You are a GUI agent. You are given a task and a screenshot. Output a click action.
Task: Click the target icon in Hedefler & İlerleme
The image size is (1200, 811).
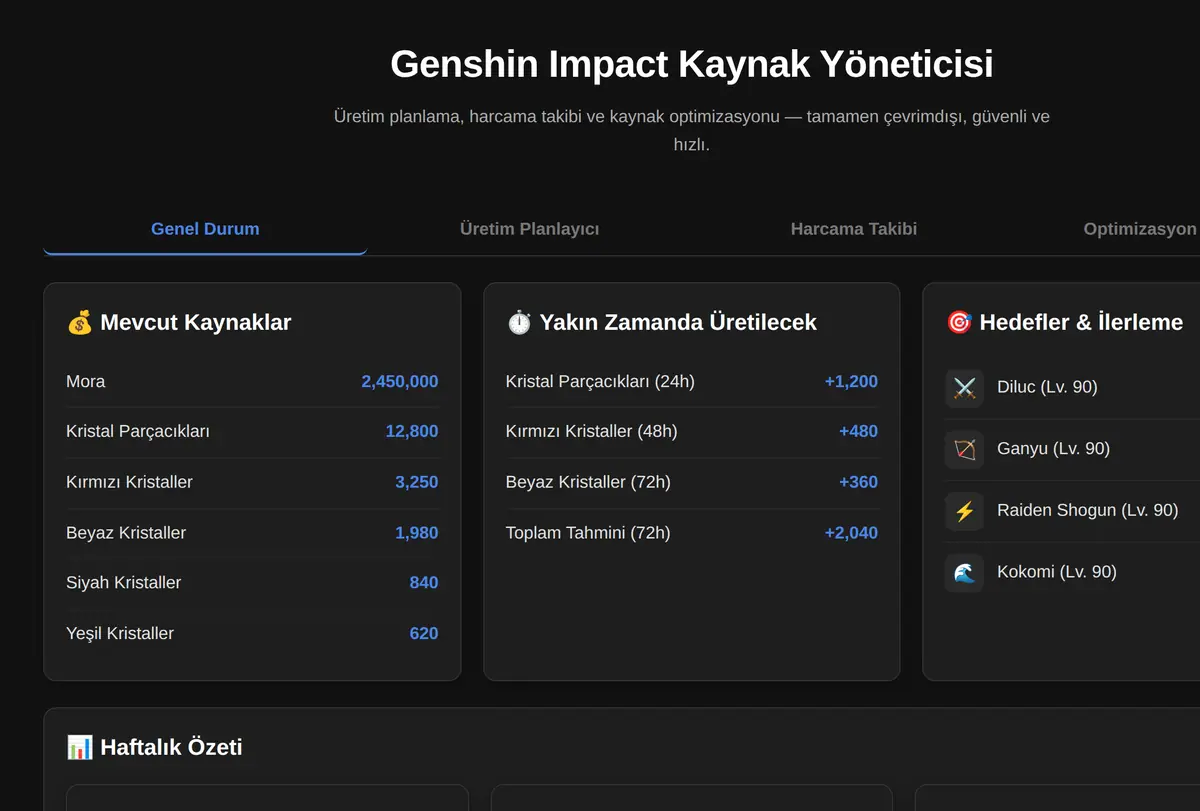(x=958, y=322)
